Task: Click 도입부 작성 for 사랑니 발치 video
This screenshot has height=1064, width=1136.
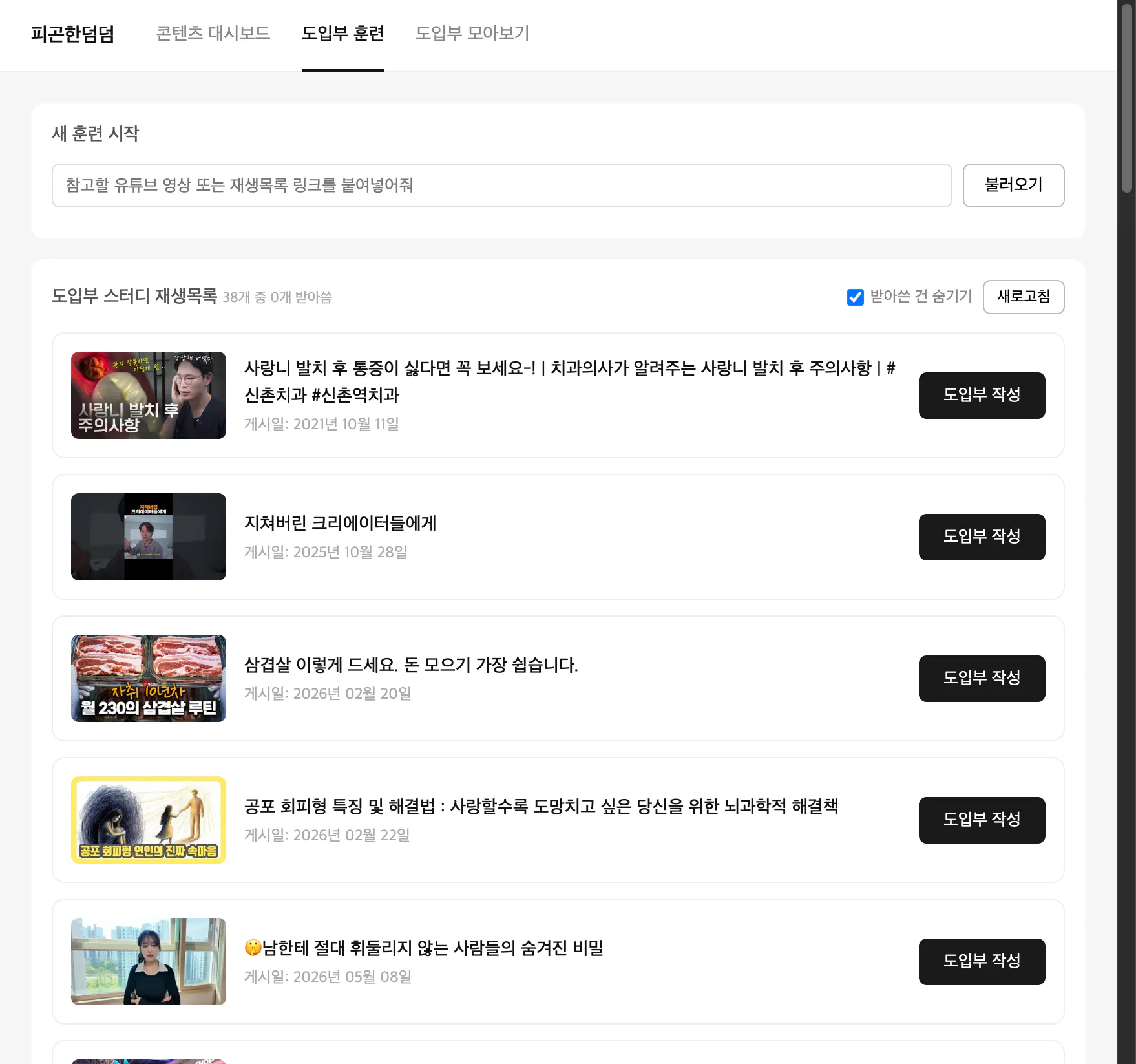Action: [982, 395]
